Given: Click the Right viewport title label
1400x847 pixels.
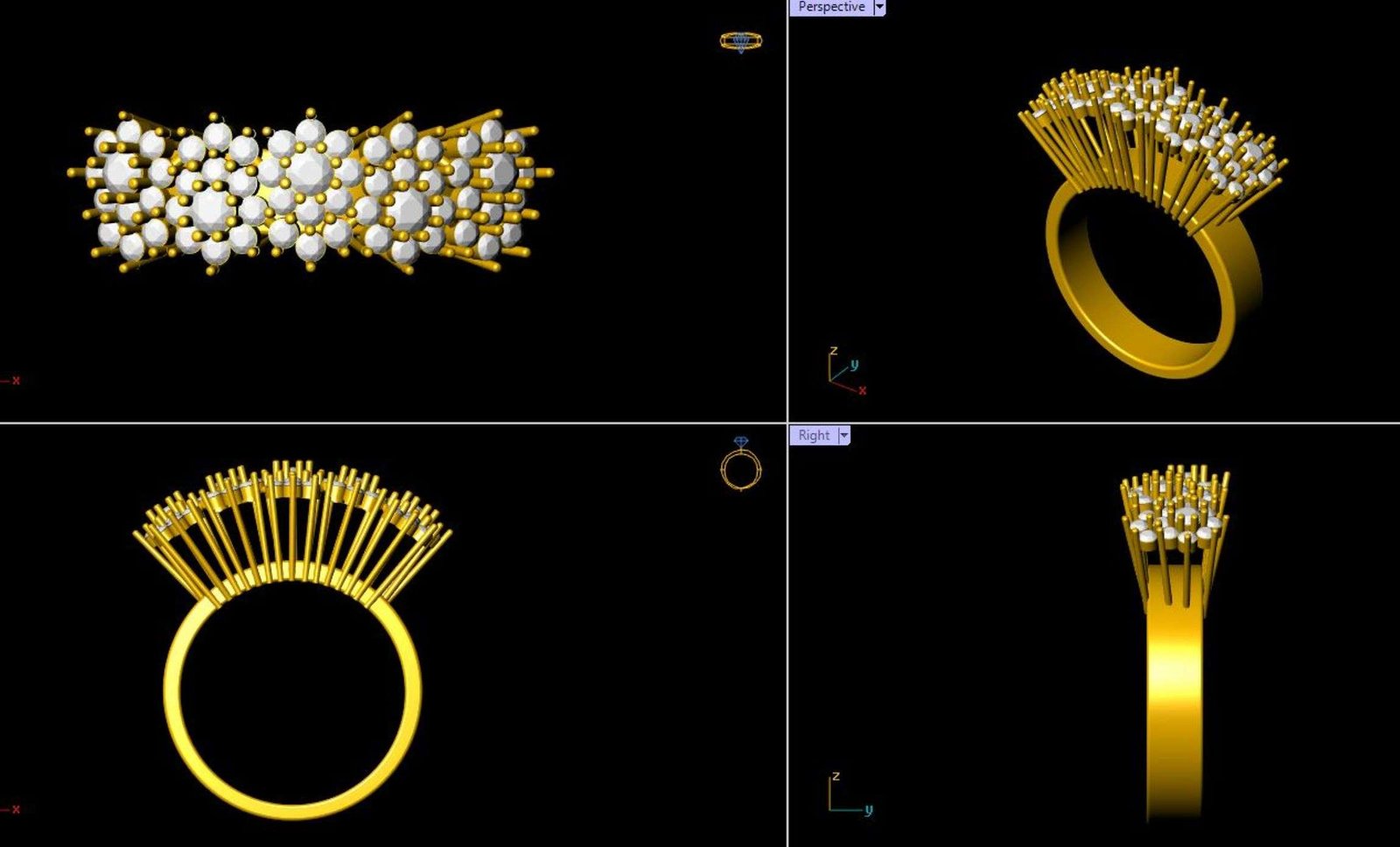Looking at the screenshot, I should point(814,435).
